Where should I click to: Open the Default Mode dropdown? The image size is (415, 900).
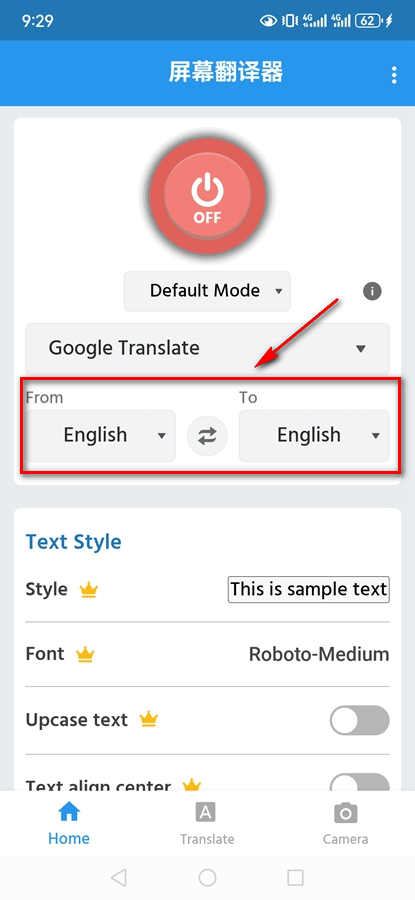coord(207,291)
